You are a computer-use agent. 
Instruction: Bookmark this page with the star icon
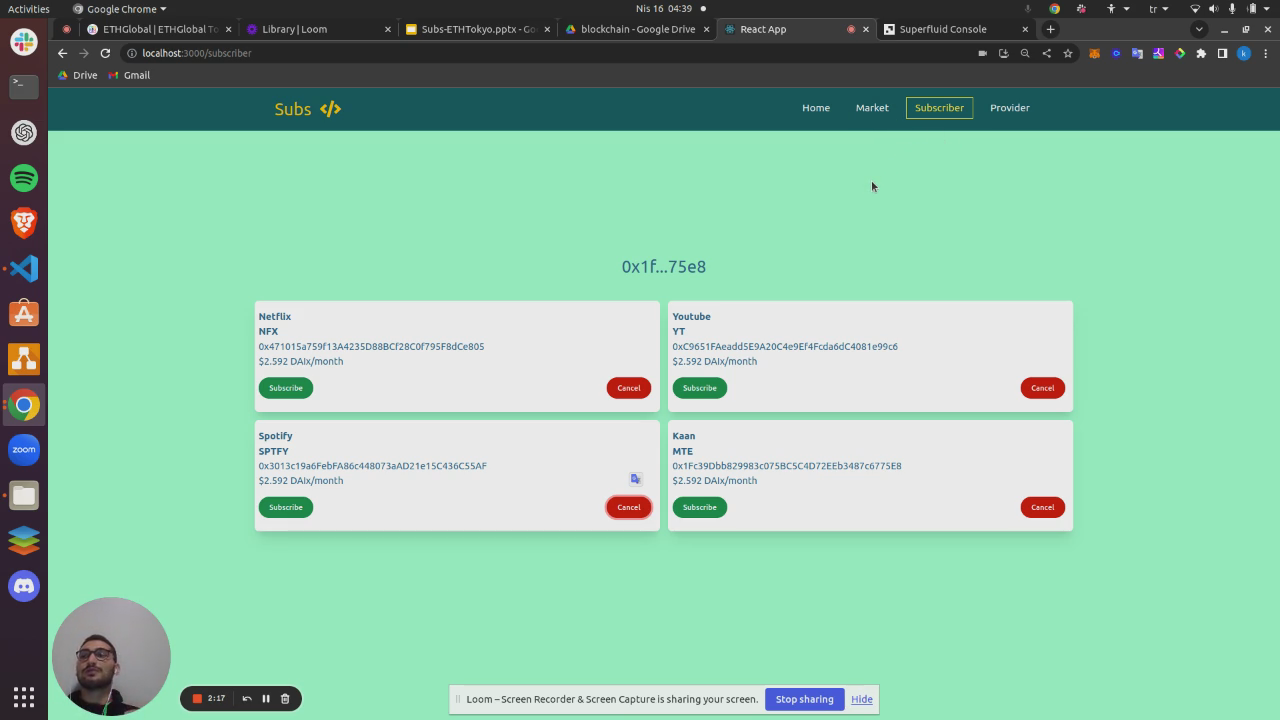tap(1068, 53)
